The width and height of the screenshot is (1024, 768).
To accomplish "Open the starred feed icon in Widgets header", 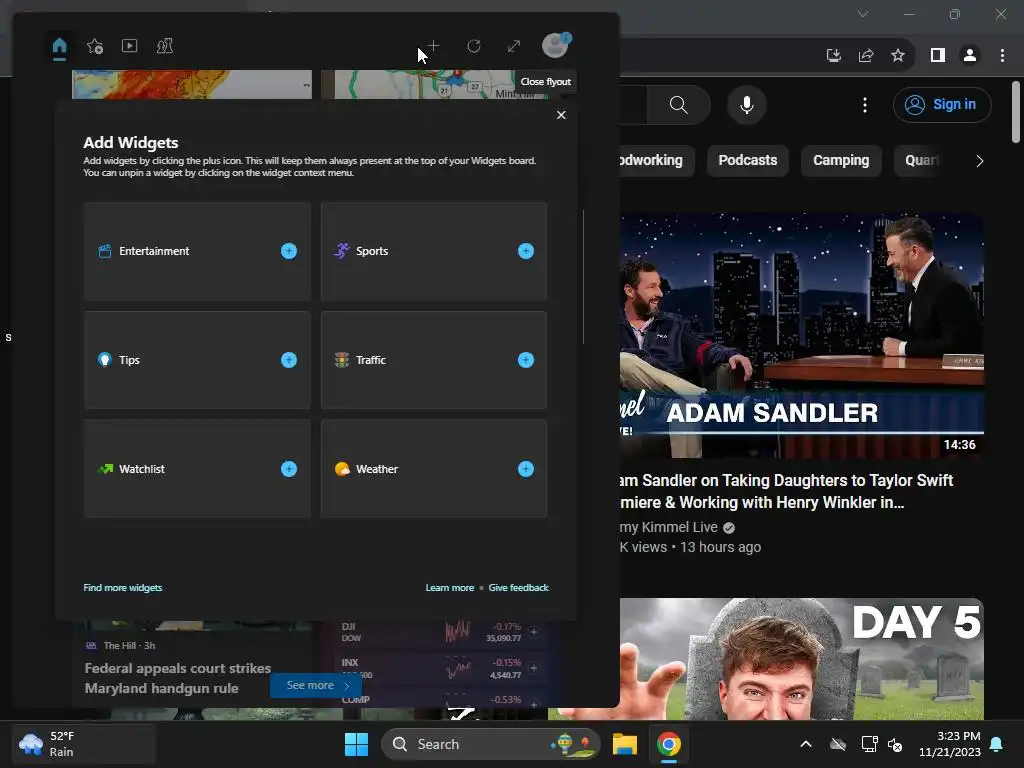I will tap(95, 46).
